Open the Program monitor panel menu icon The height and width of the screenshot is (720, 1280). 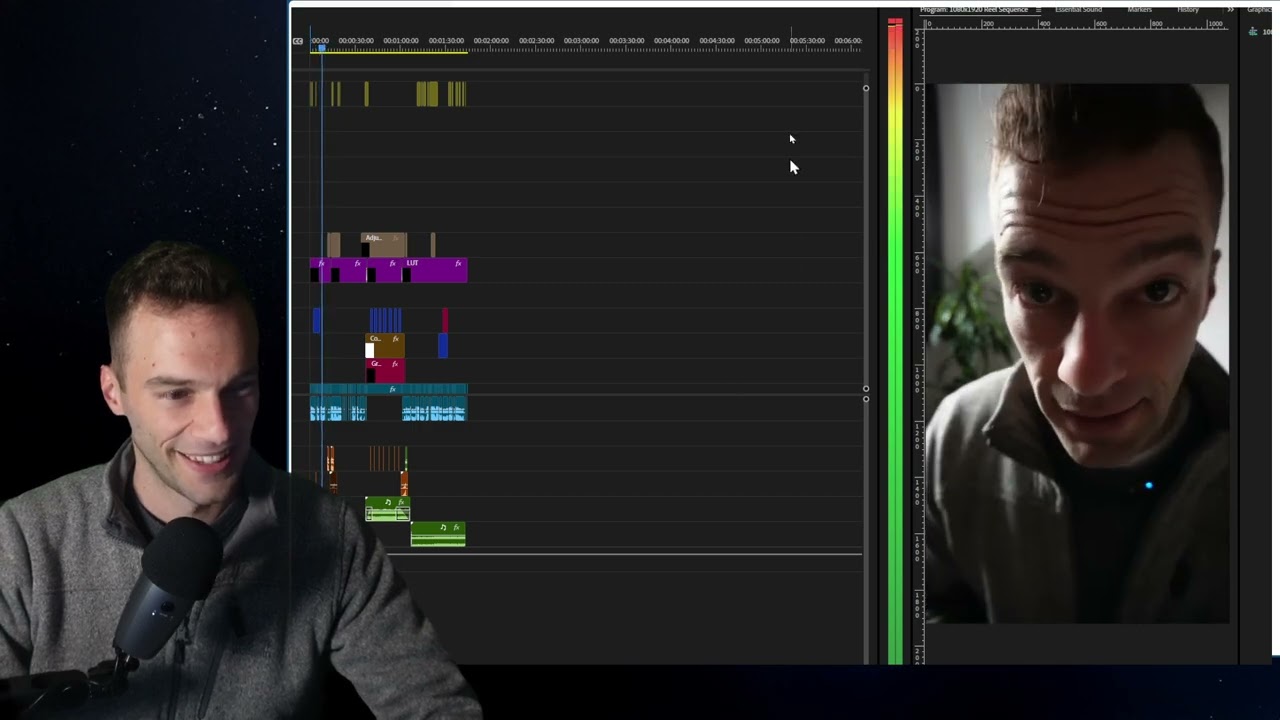tap(1038, 10)
